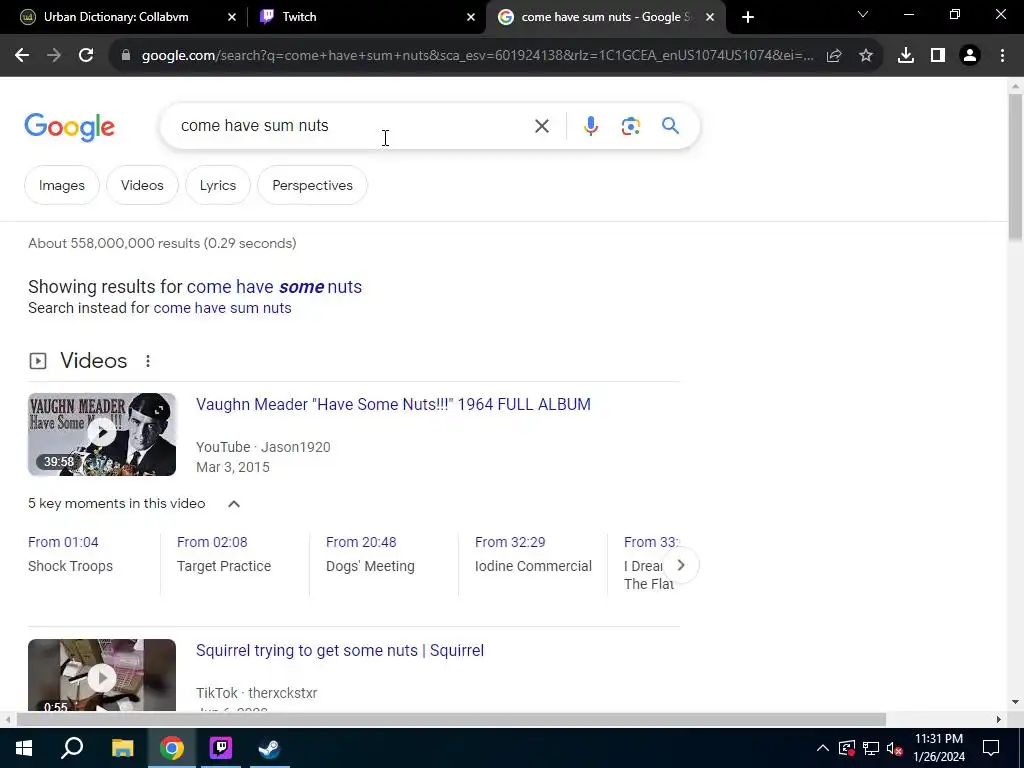Open network icon in system tray
1024x768 pixels.
click(871, 748)
